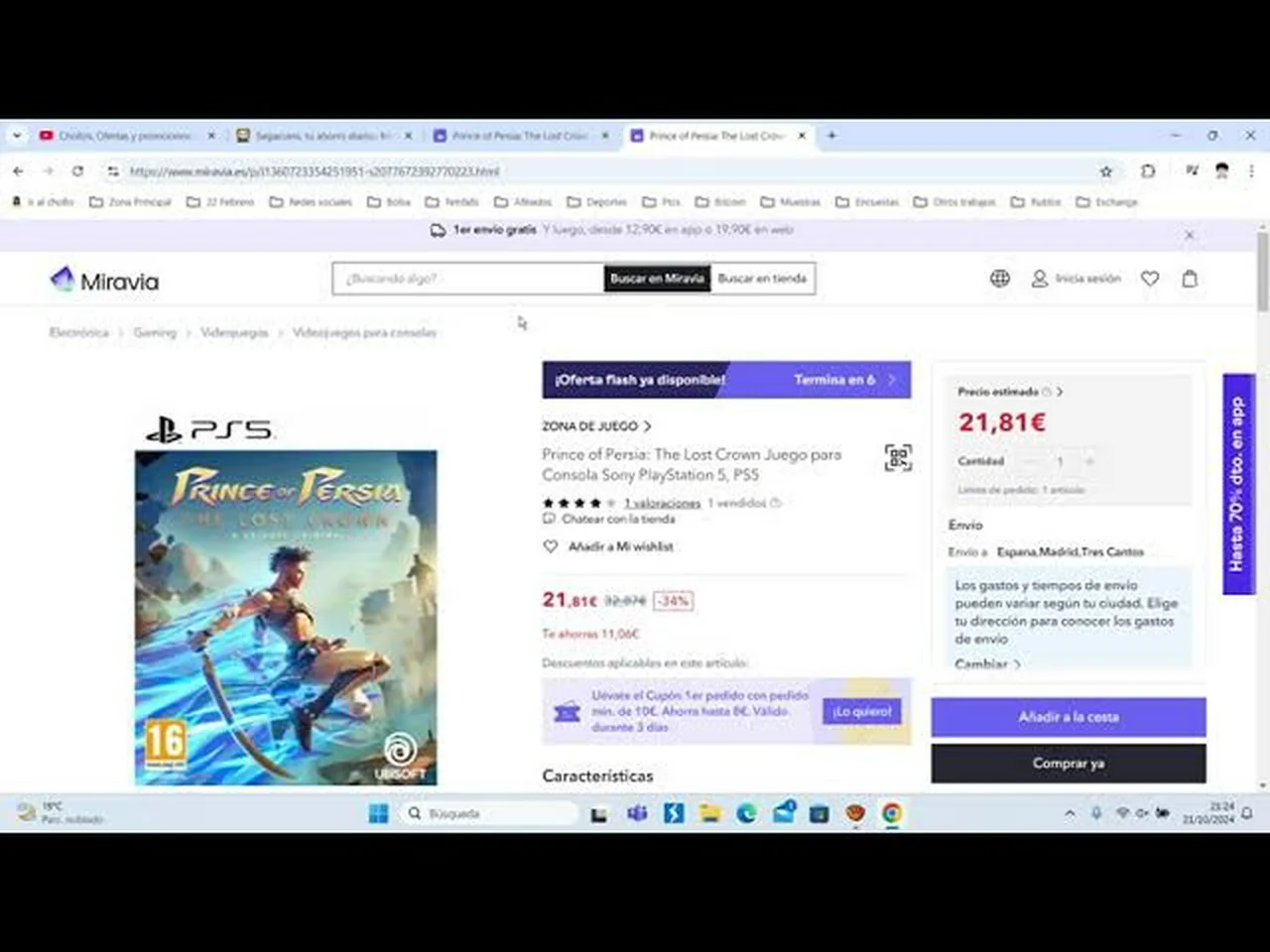Open the Otros trabajos bookmark folder
This screenshot has height=952, width=1270.
(x=953, y=202)
